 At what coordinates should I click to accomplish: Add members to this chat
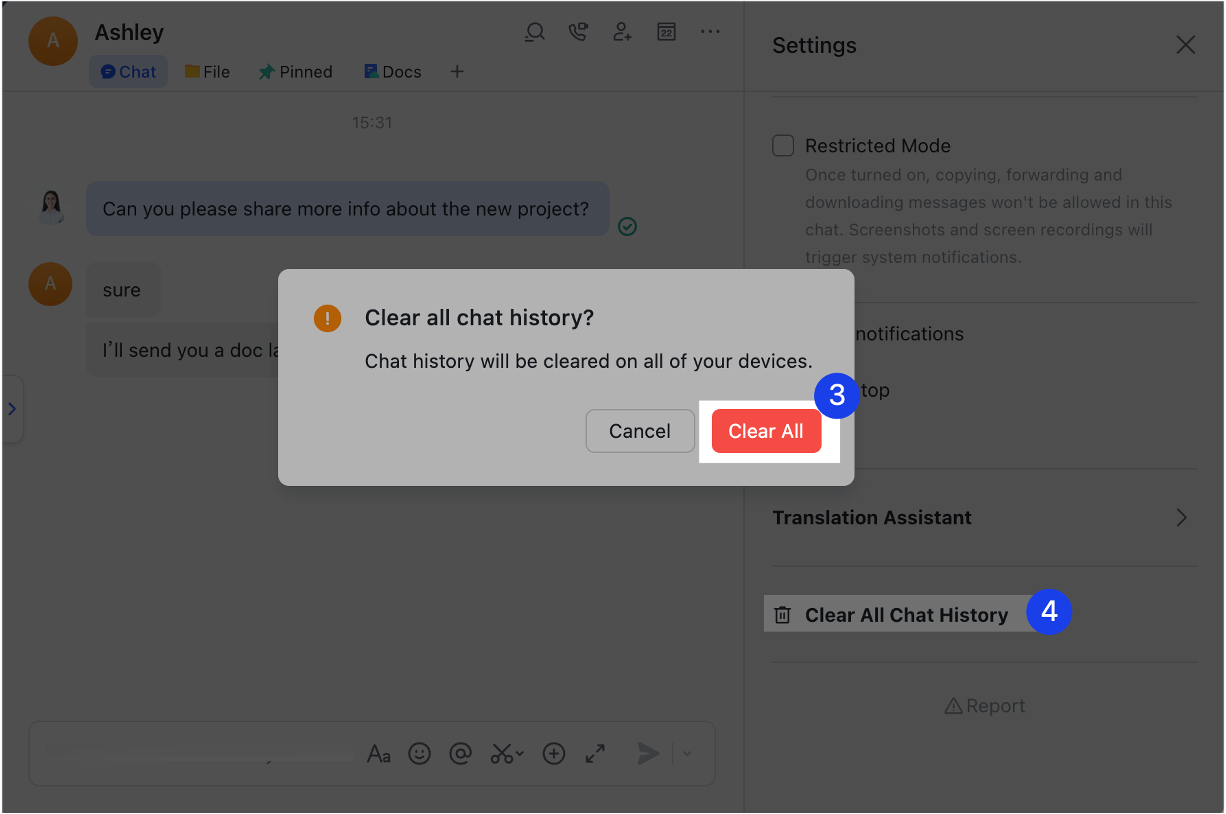(622, 31)
